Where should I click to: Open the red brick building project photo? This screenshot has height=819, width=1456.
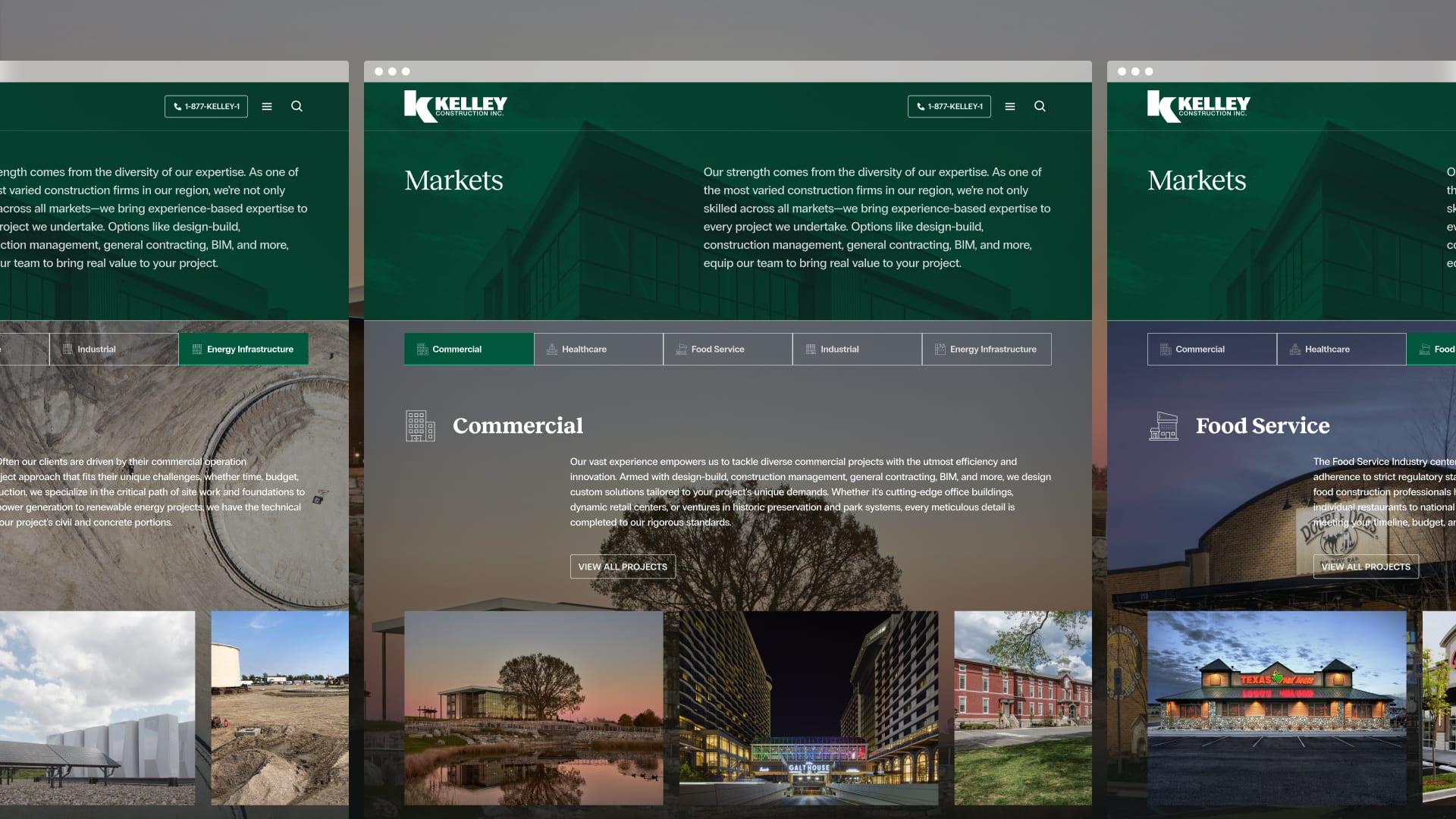click(1023, 708)
